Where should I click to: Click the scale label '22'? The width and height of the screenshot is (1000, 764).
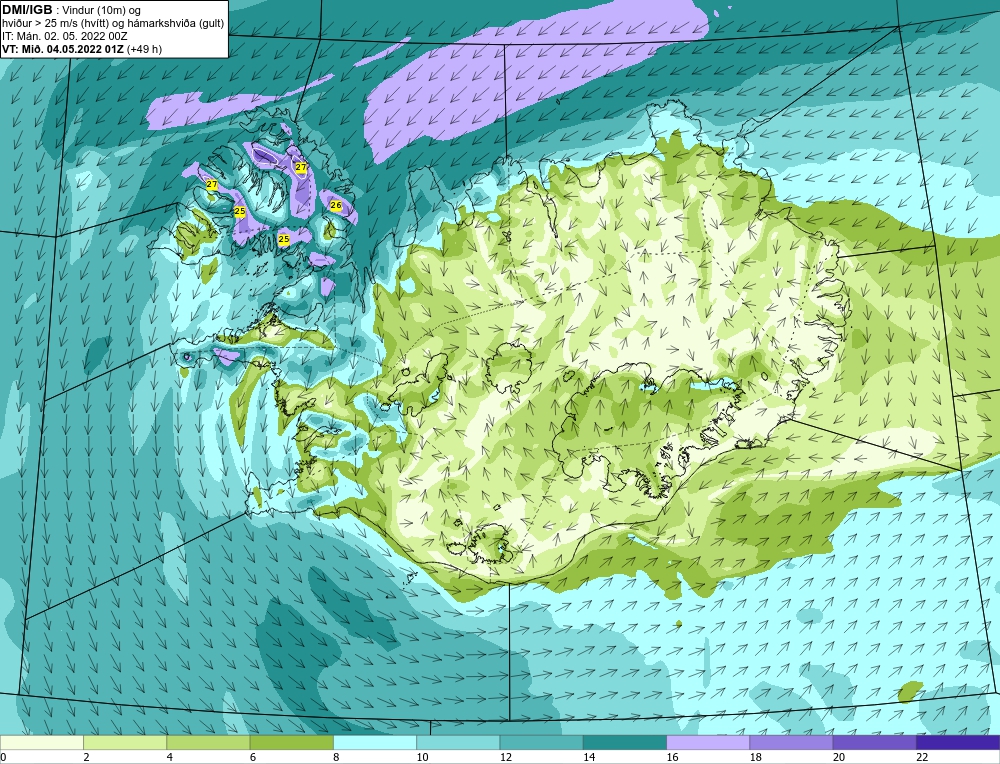(922, 757)
